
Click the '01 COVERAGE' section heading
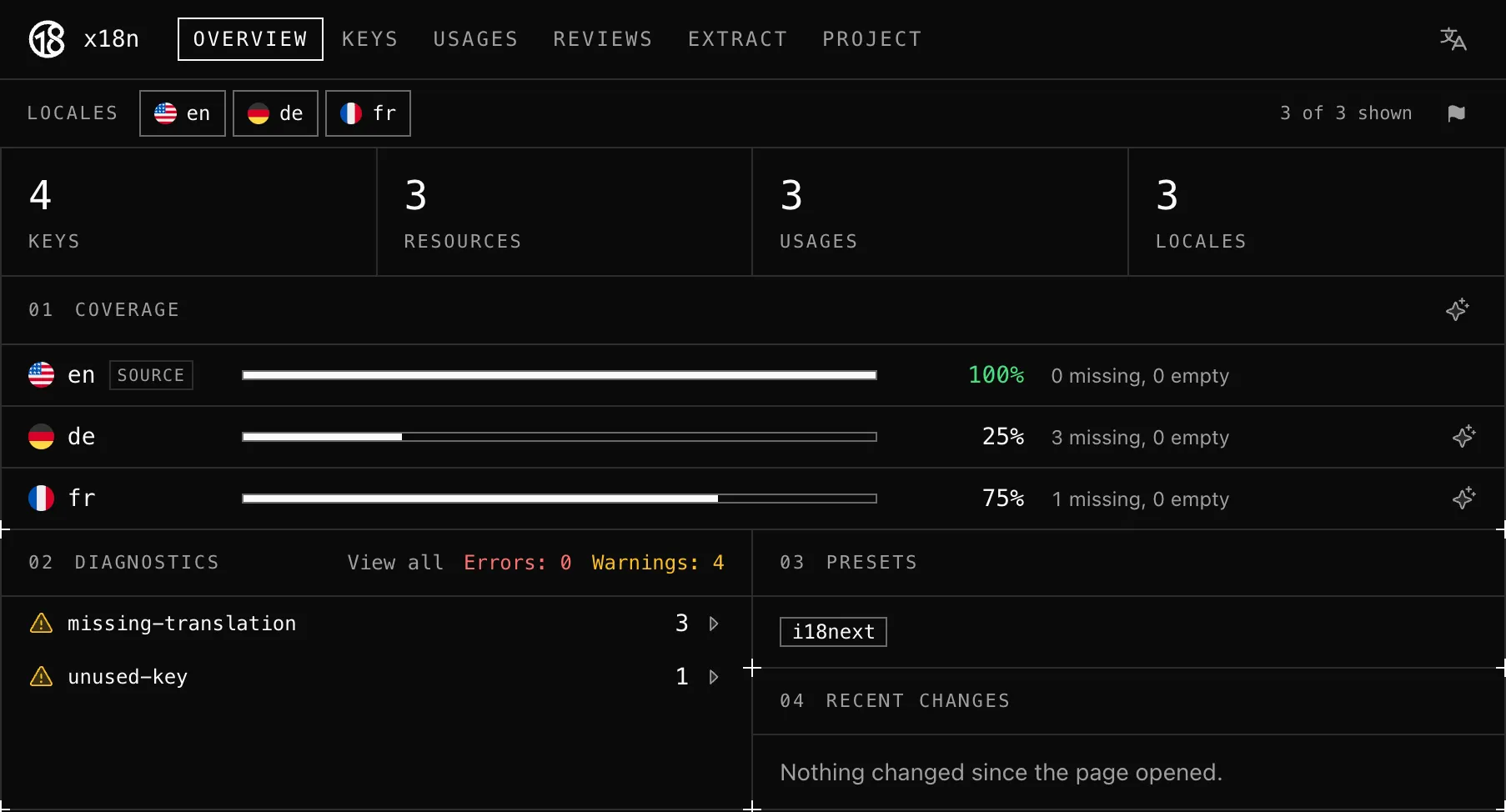(103, 310)
